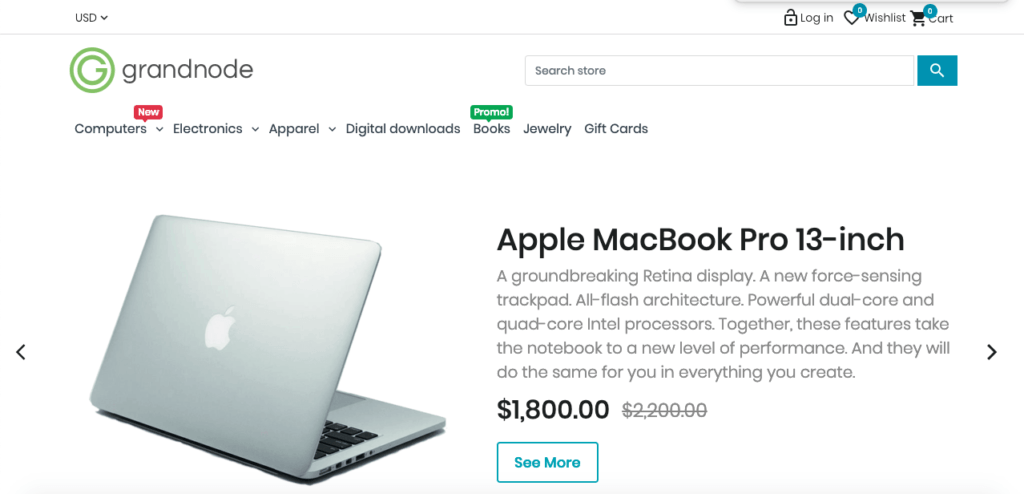Expand the Apparel menu chevron
Screen dimensions: 1024x494
332,129
